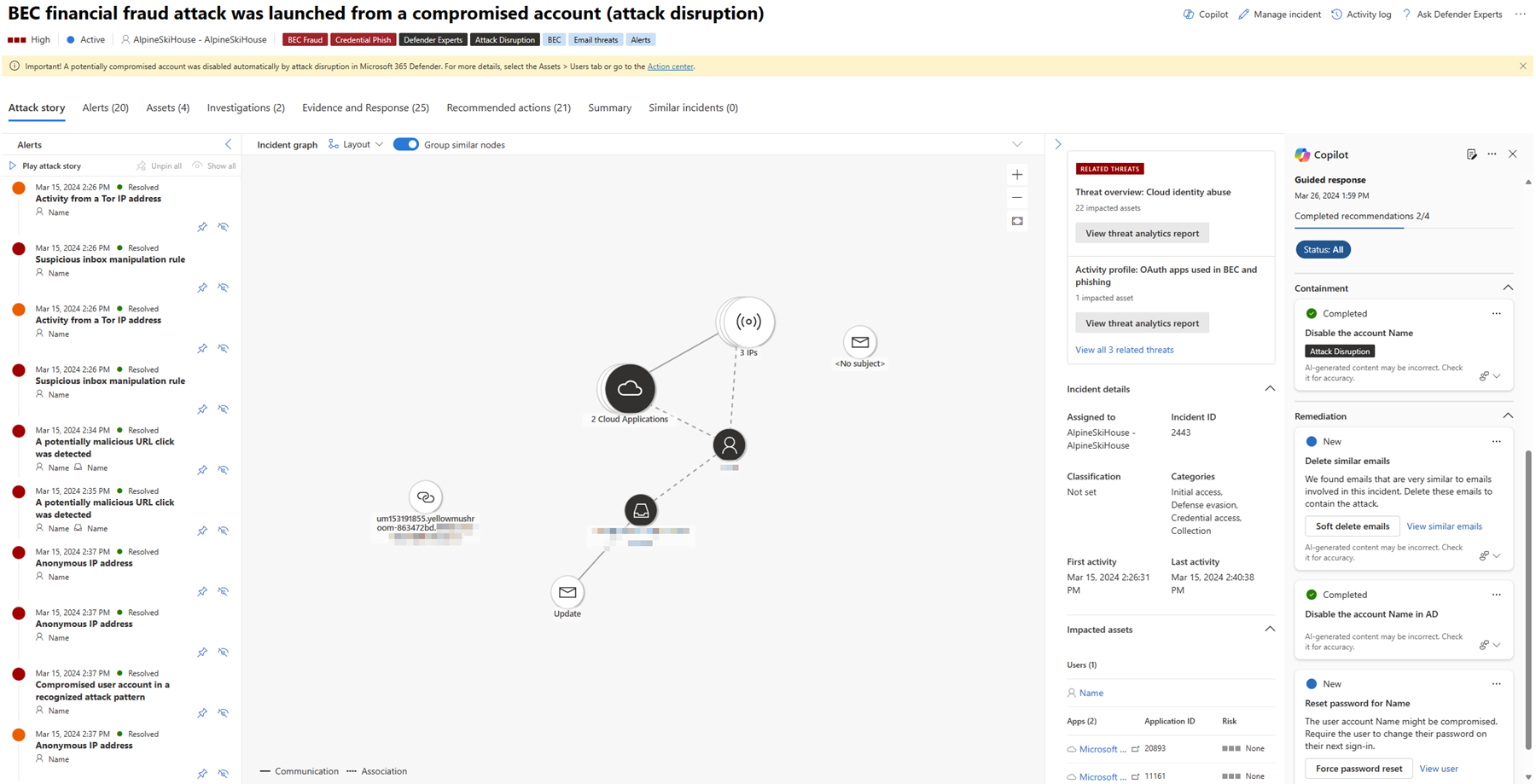The image size is (1536, 784).
Task: Click the Status: All filter pill
Action: click(1323, 250)
